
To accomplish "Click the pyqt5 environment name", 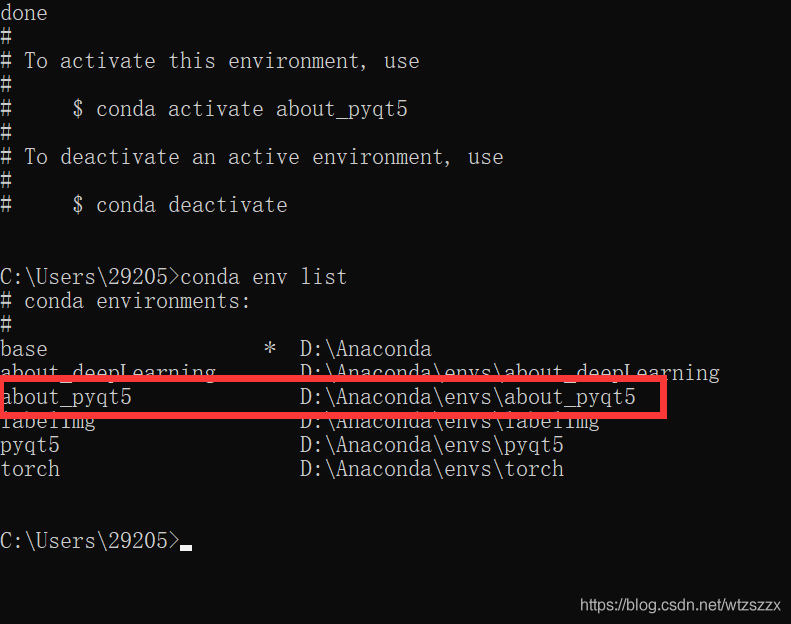I will (30, 445).
